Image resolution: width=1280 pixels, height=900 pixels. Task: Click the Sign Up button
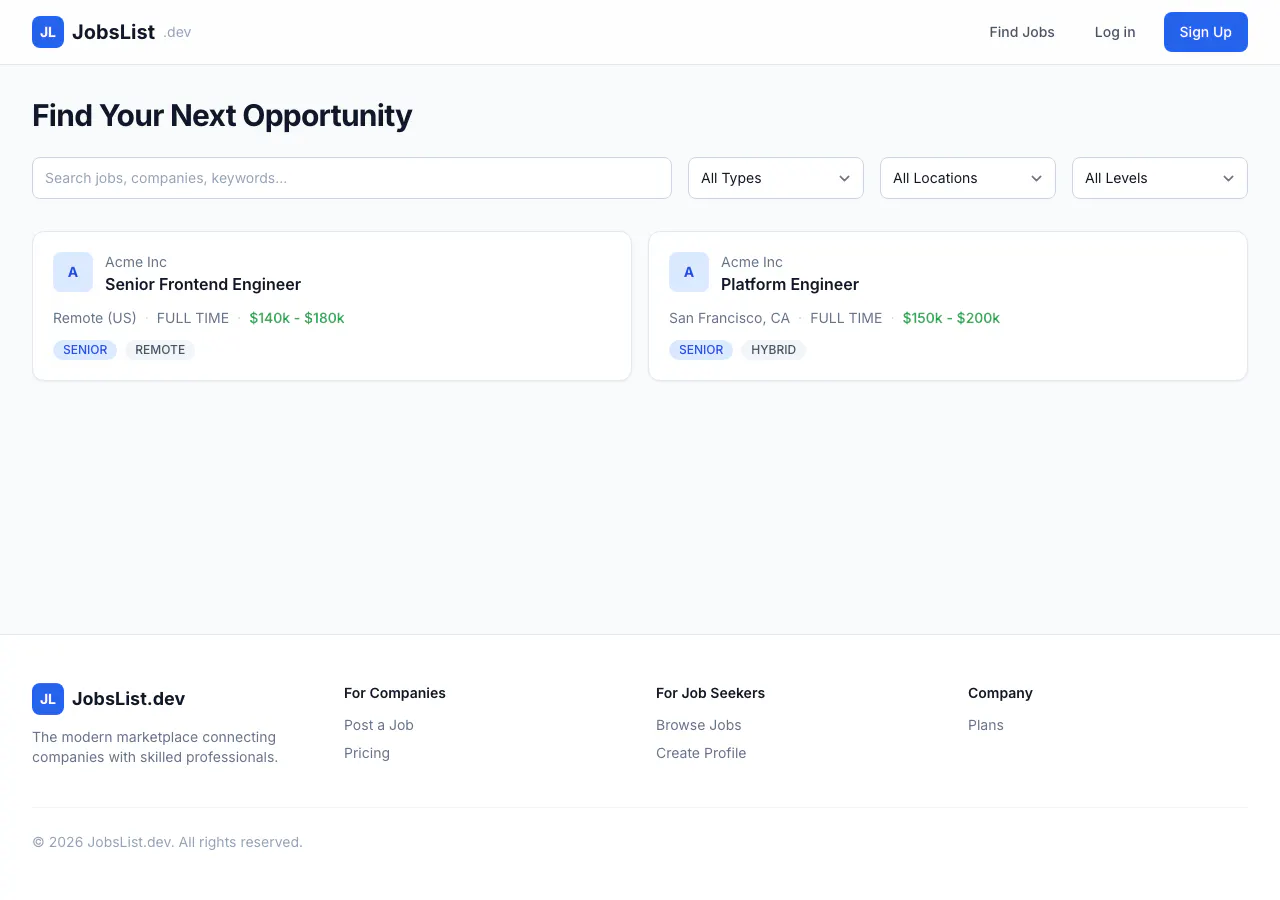pos(1206,32)
